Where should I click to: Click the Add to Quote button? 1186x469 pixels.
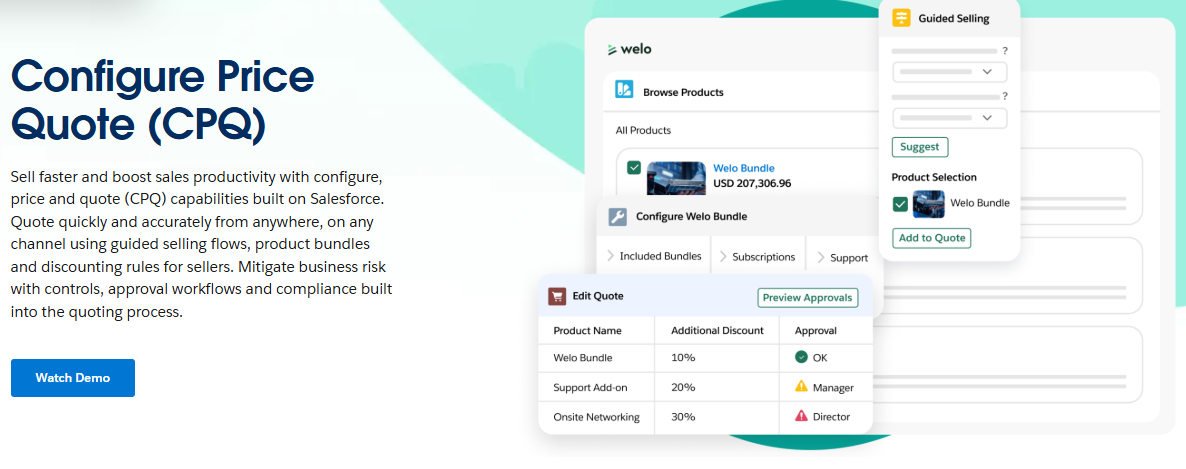tap(931, 238)
